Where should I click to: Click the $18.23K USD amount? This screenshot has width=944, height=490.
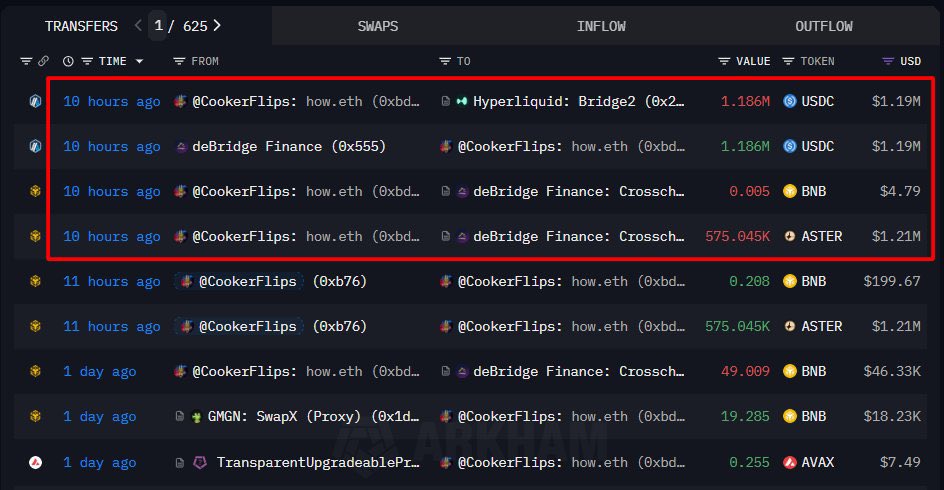point(892,417)
